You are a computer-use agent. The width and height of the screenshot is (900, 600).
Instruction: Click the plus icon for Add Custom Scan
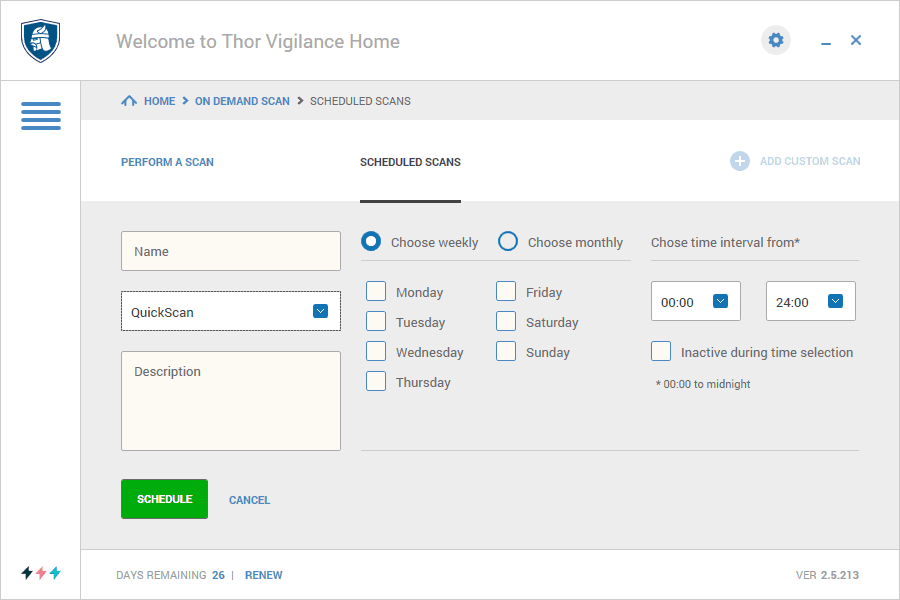coord(739,161)
